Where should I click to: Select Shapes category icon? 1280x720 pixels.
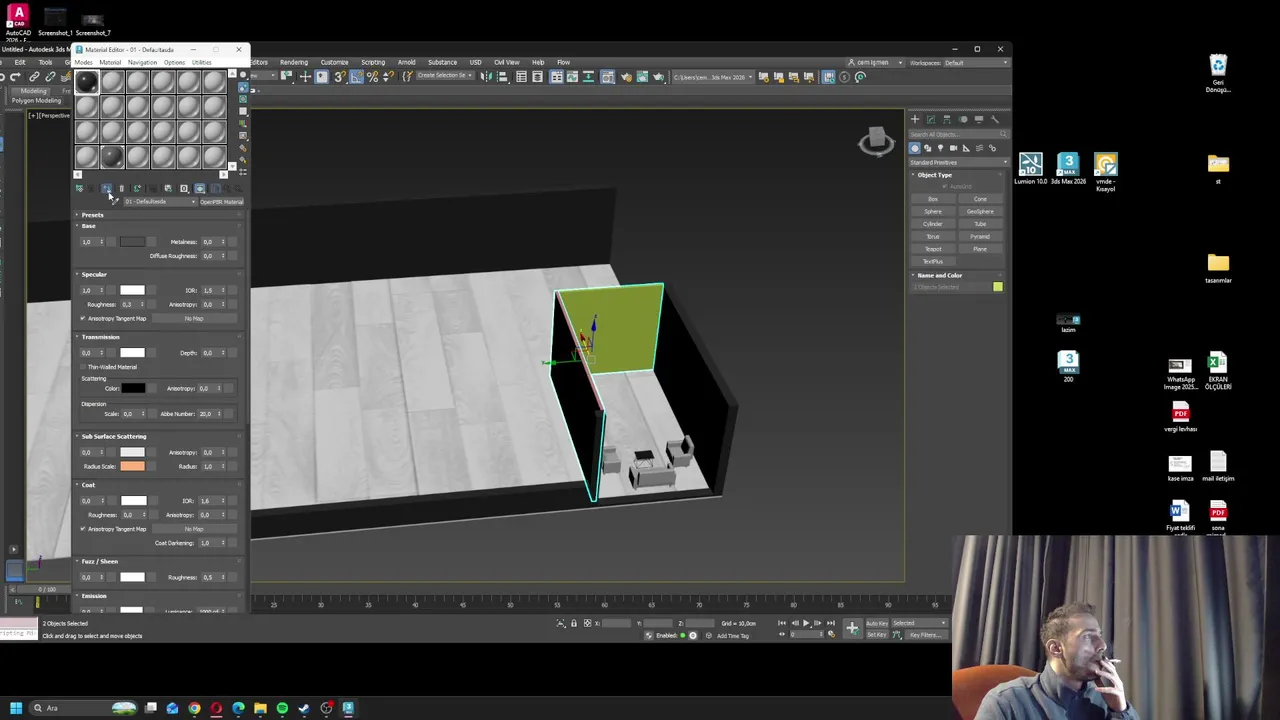pyautogui.click(x=927, y=148)
